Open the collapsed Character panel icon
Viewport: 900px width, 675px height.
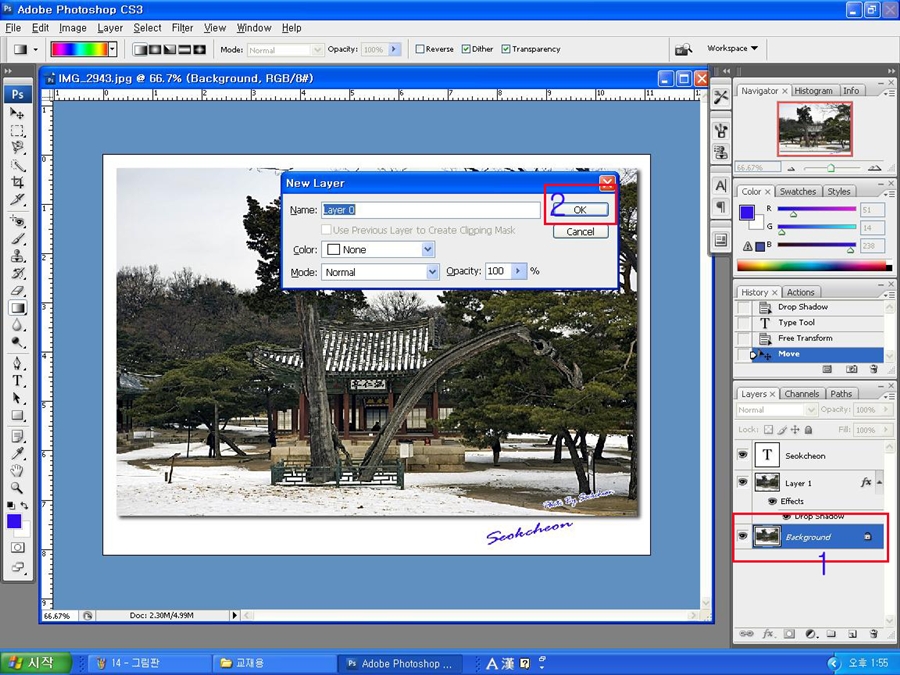click(721, 185)
